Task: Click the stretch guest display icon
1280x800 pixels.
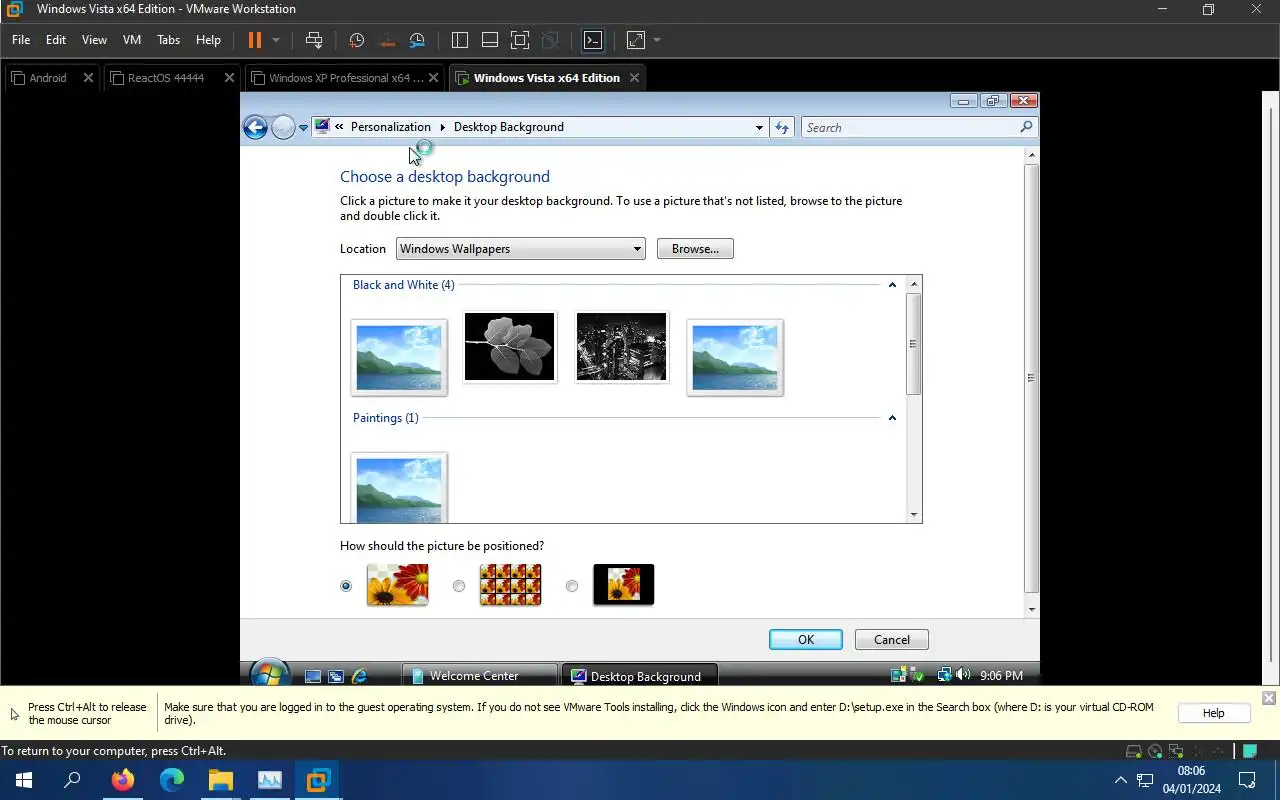Action: tap(636, 40)
